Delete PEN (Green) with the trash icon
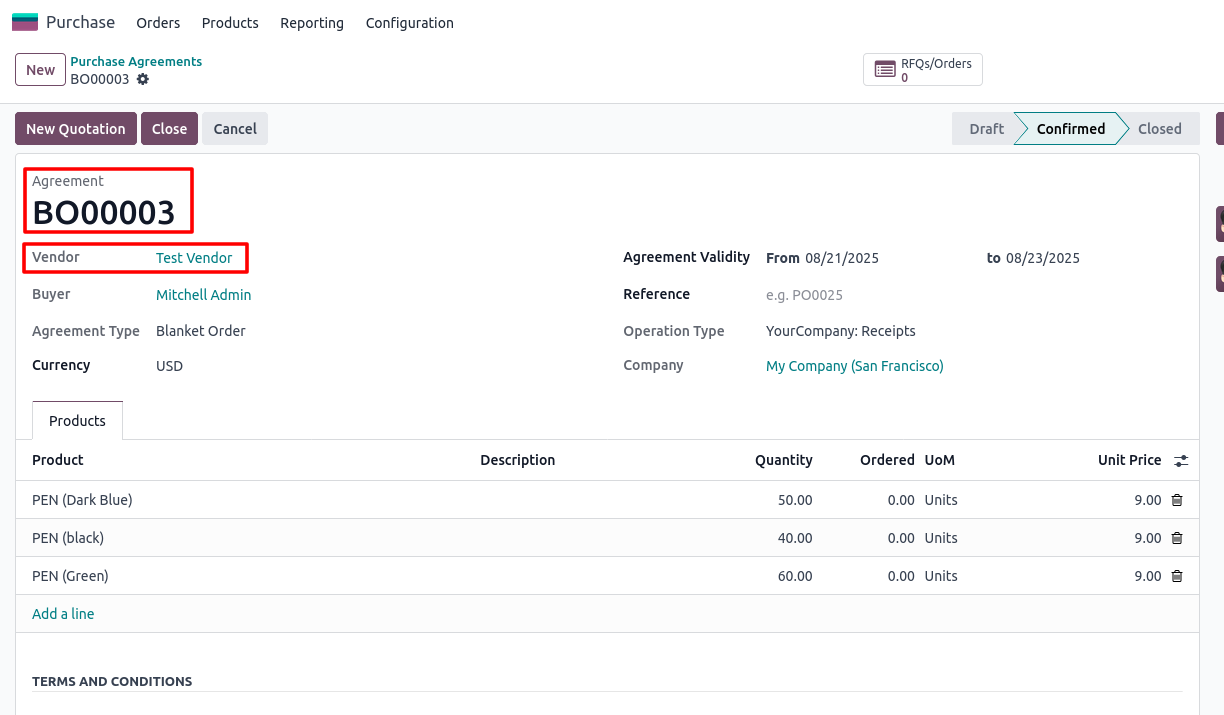The height and width of the screenshot is (715, 1224). 1177,575
